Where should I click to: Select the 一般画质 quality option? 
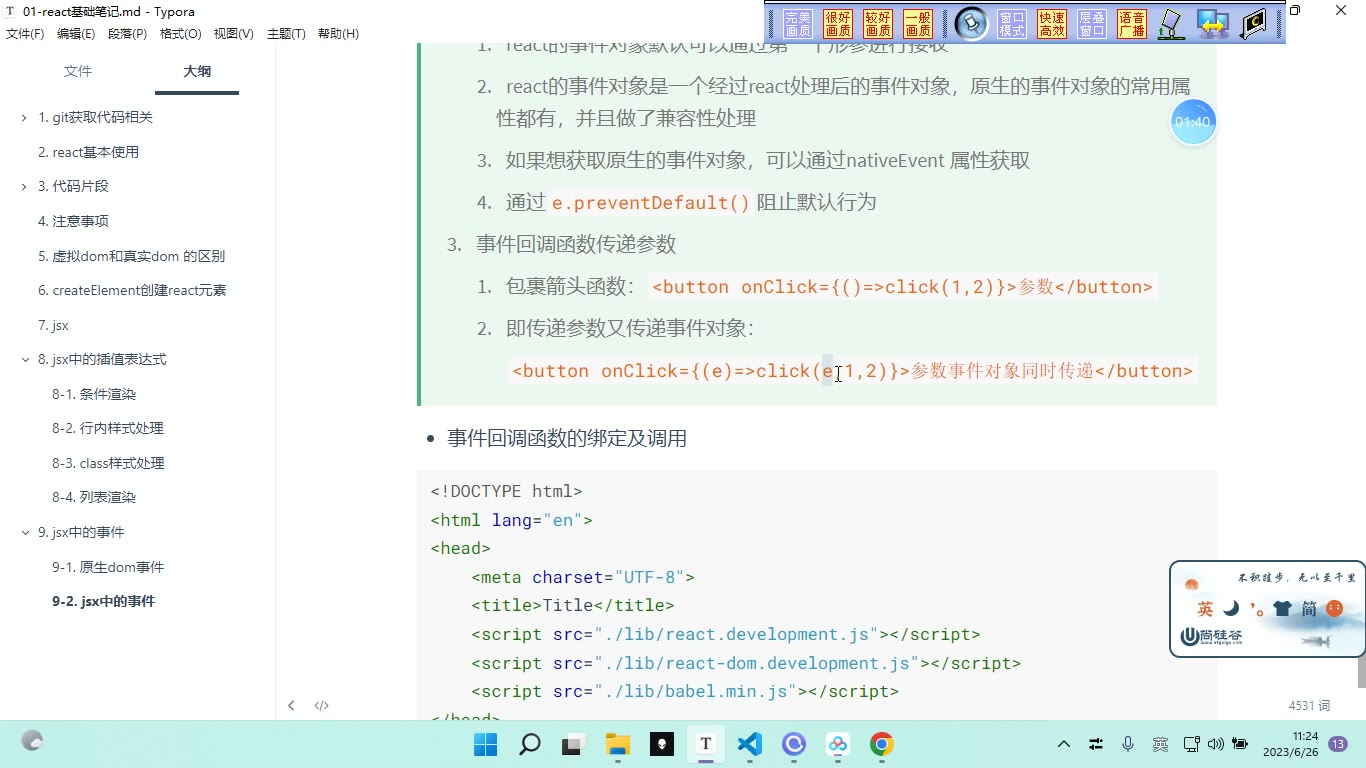point(918,24)
